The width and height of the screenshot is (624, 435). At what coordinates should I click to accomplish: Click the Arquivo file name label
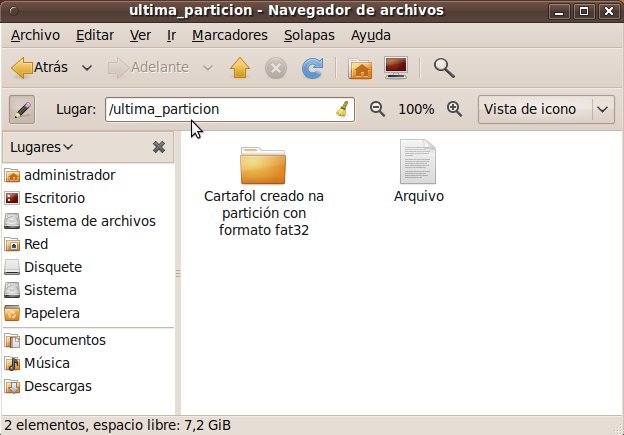[x=419, y=196]
